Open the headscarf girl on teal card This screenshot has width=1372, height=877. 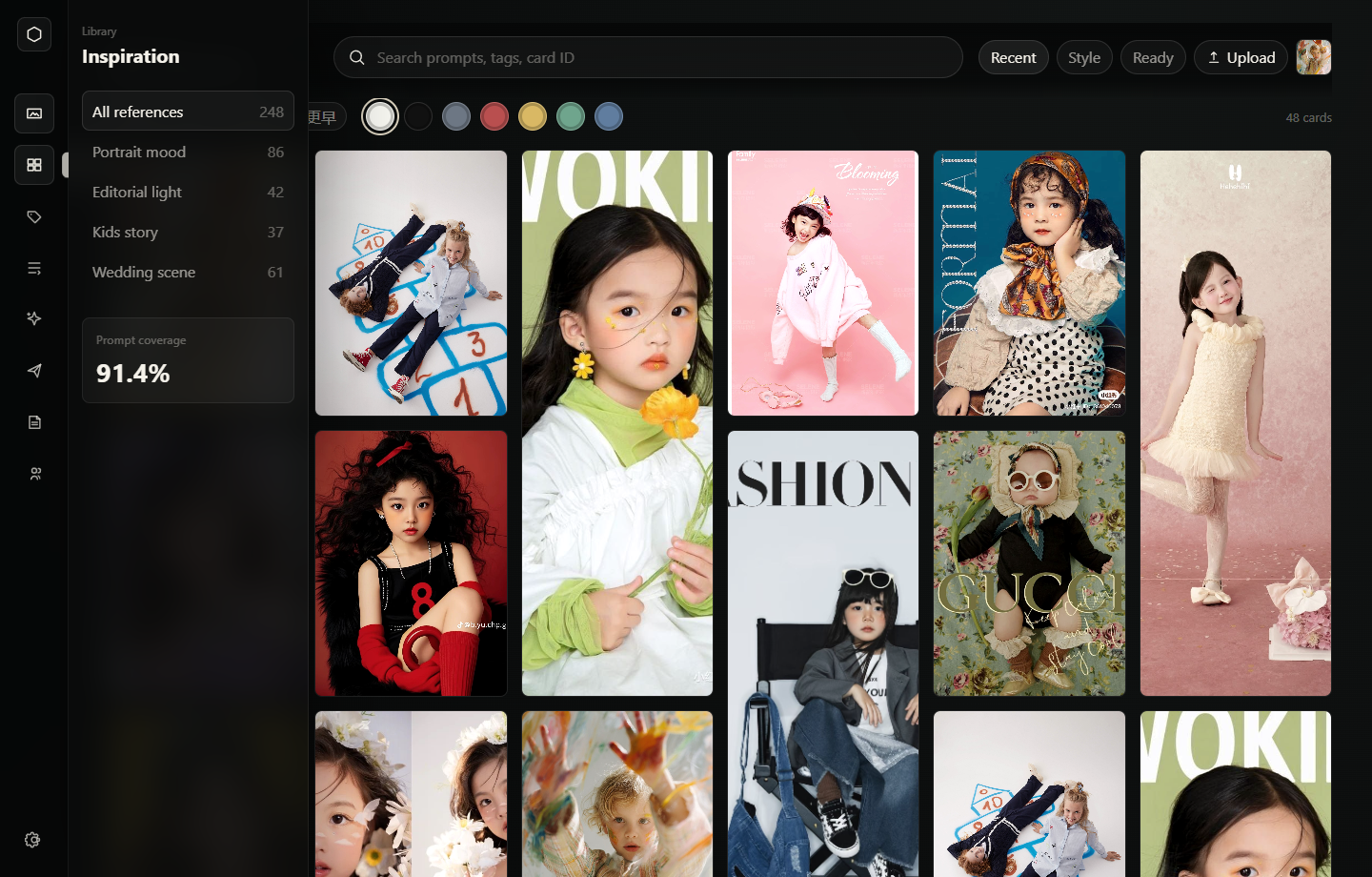pyautogui.click(x=1029, y=283)
